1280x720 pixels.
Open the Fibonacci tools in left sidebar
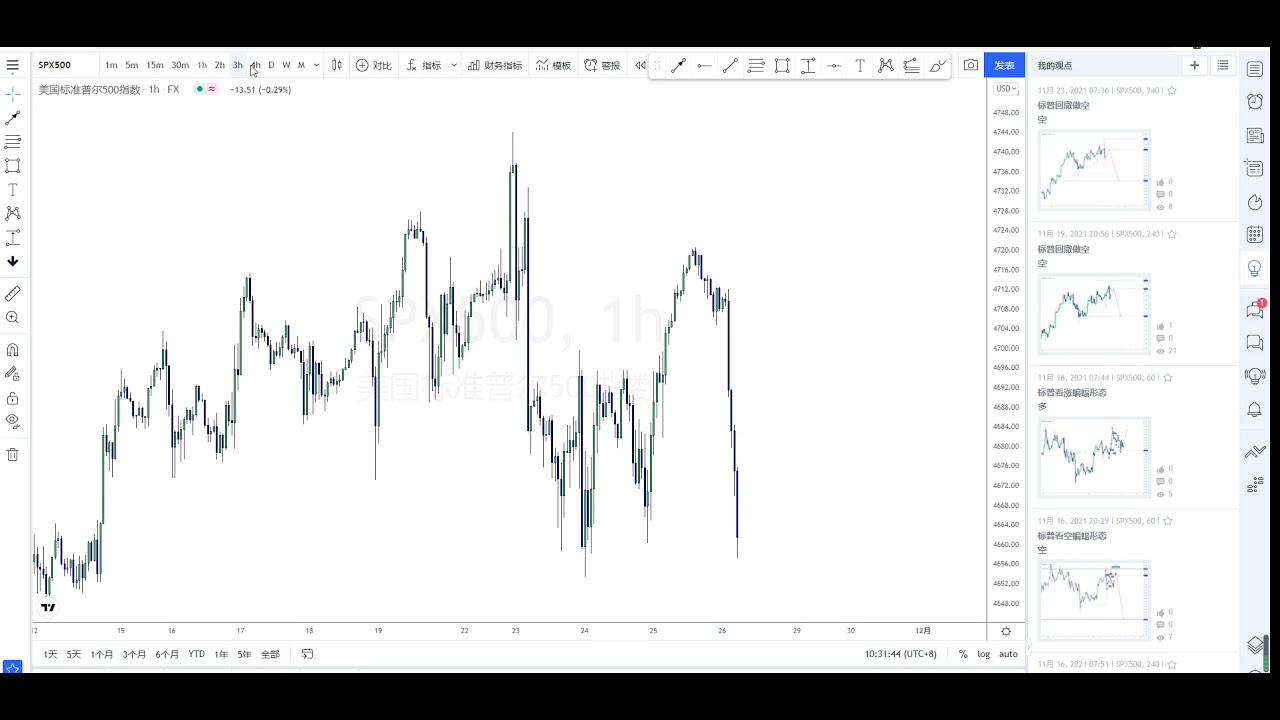click(x=12, y=142)
